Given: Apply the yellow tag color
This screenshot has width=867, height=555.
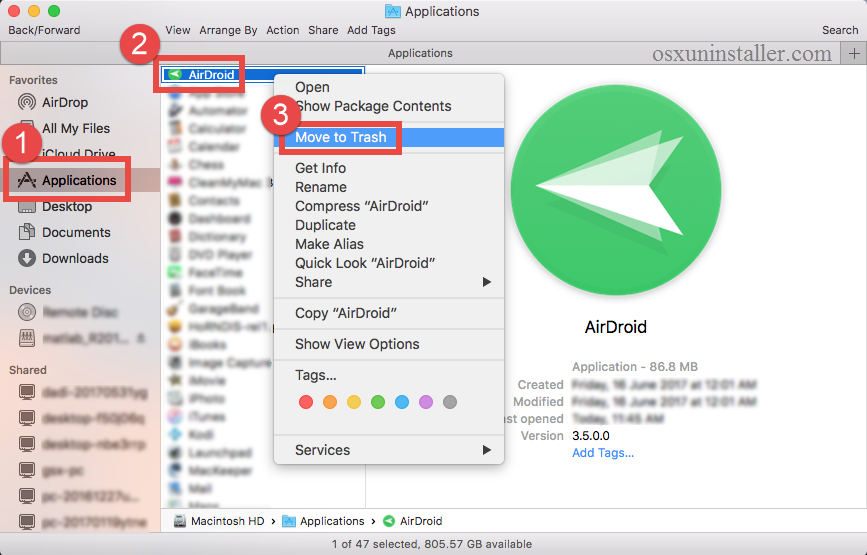Looking at the screenshot, I should [354, 402].
